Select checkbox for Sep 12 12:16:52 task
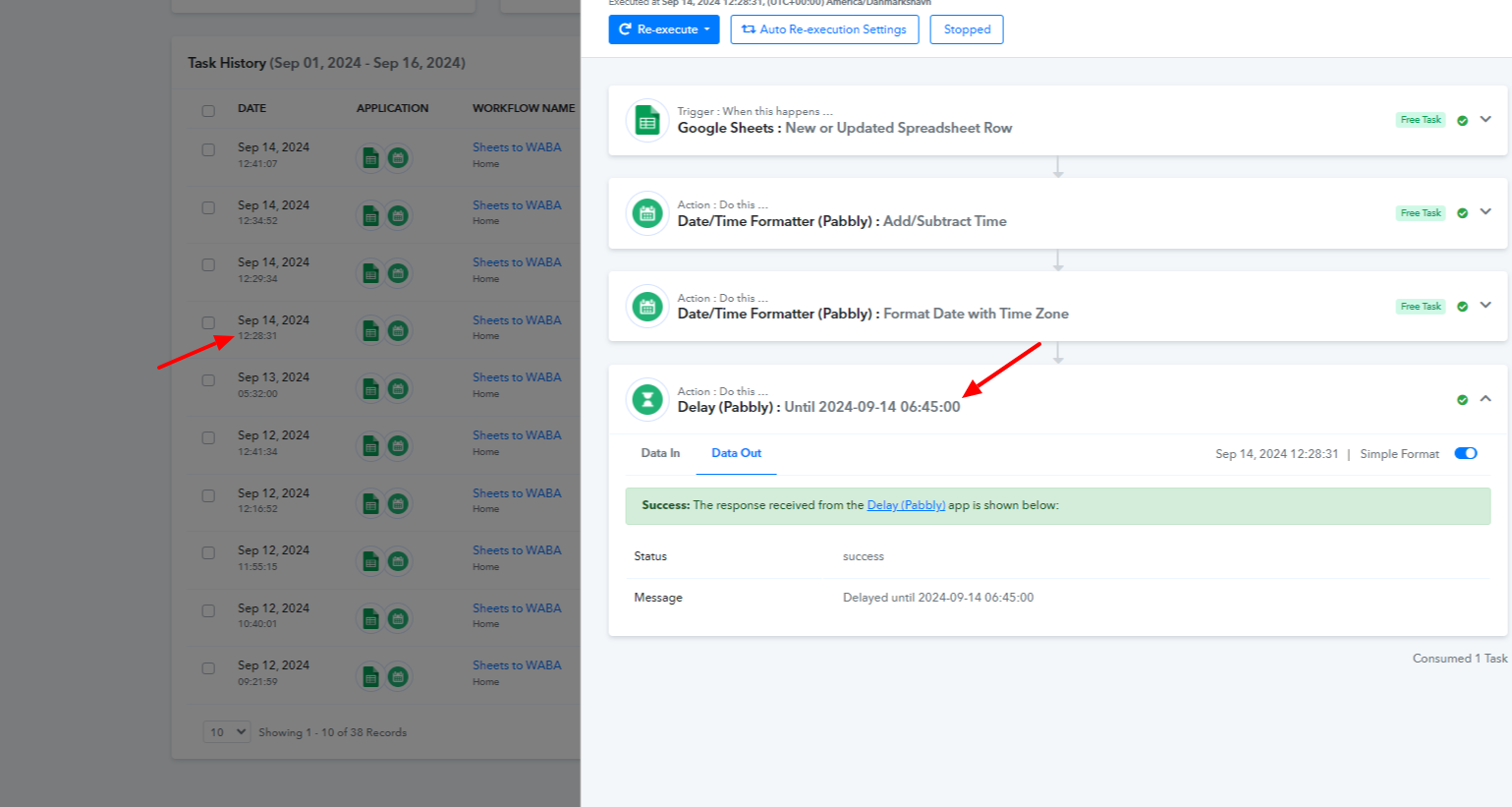This screenshot has height=807, width=1512. pyautogui.click(x=208, y=495)
